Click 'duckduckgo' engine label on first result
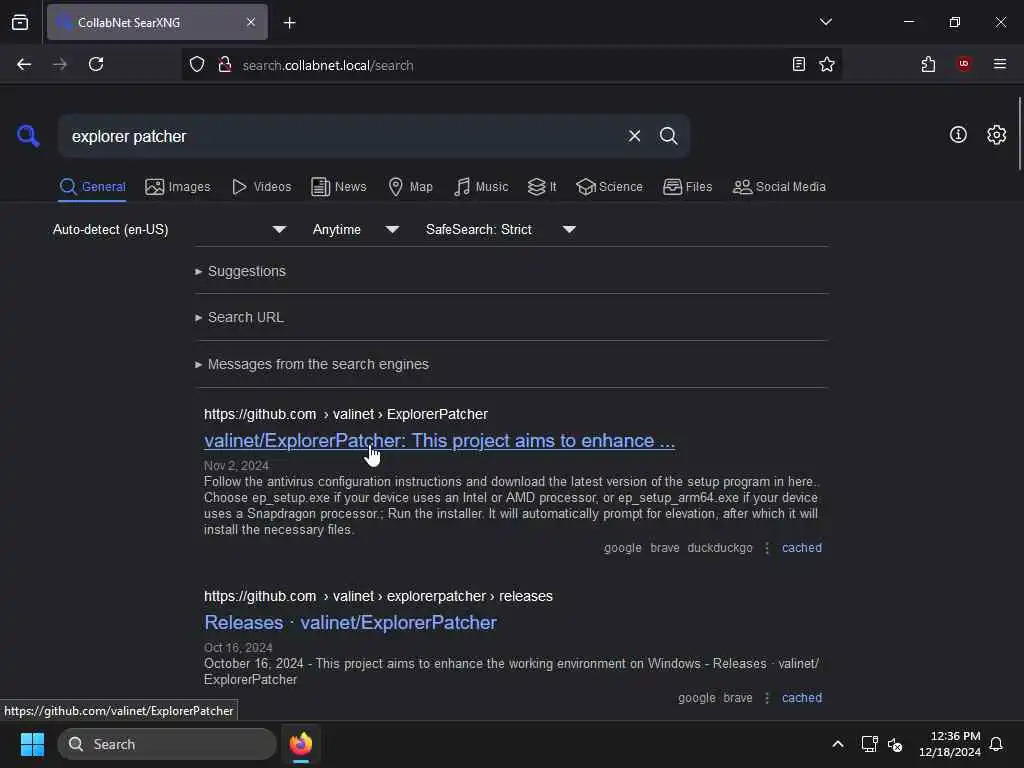Viewport: 1024px width, 768px height. pyautogui.click(x=720, y=548)
